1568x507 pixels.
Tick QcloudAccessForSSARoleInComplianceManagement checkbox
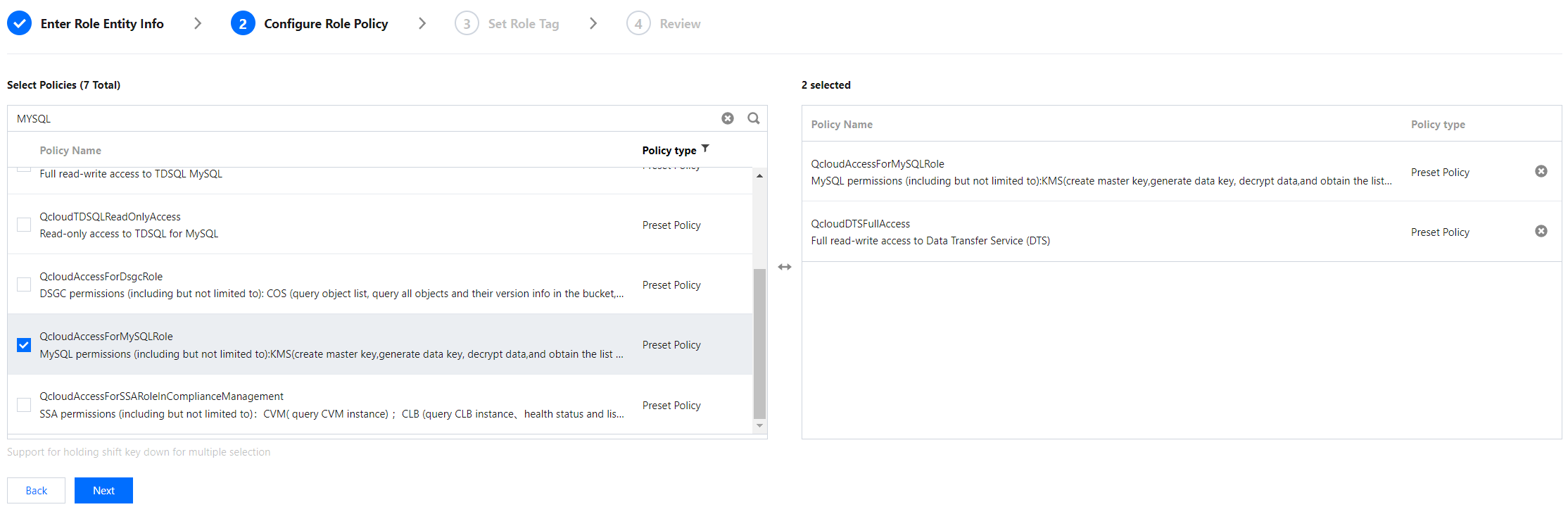click(x=24, y=405)
